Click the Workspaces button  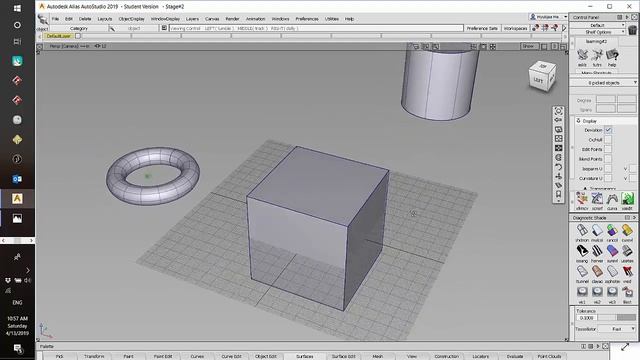tap(516, 28)
